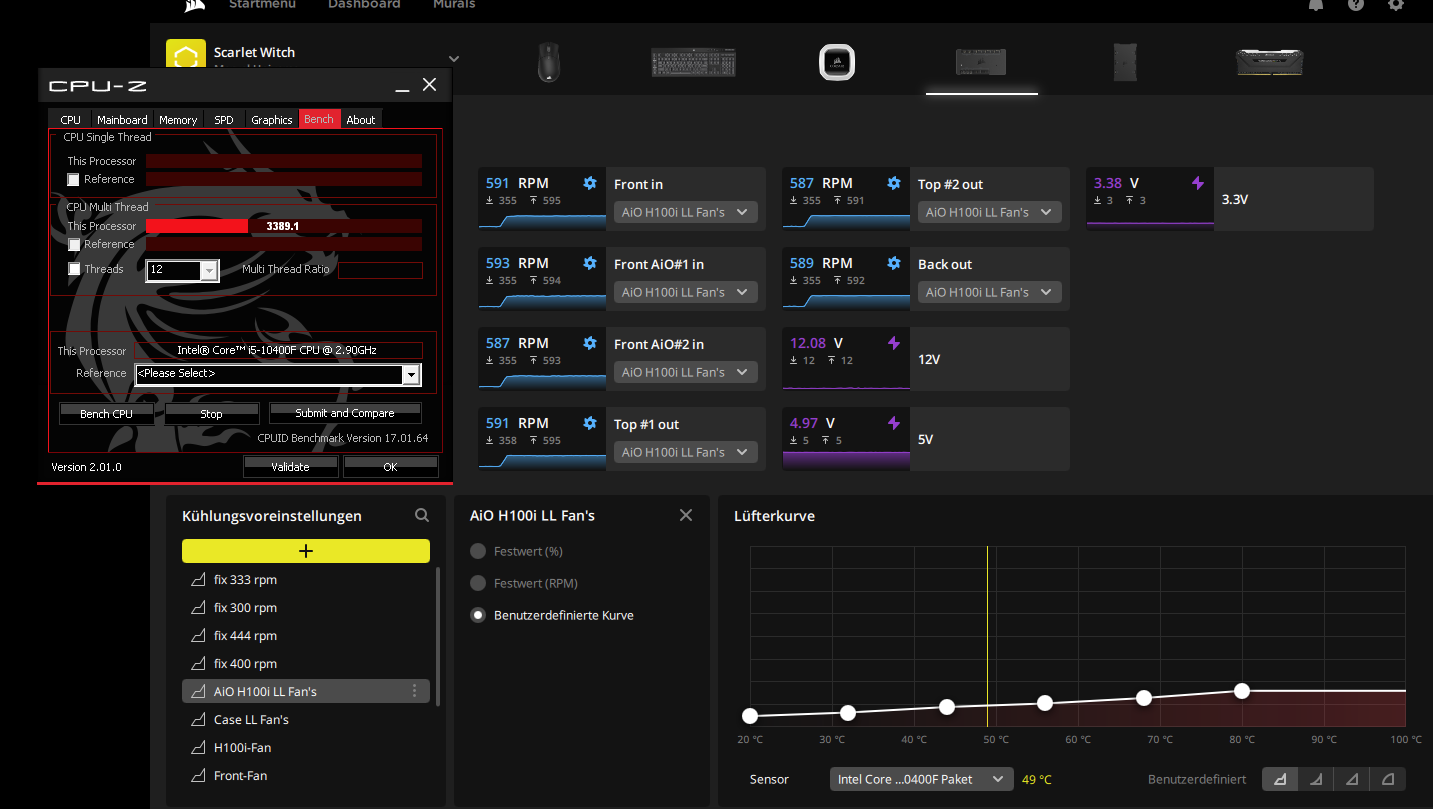
Task: Apply third curve preset shape icon
Action: (x=1352, y=779)
